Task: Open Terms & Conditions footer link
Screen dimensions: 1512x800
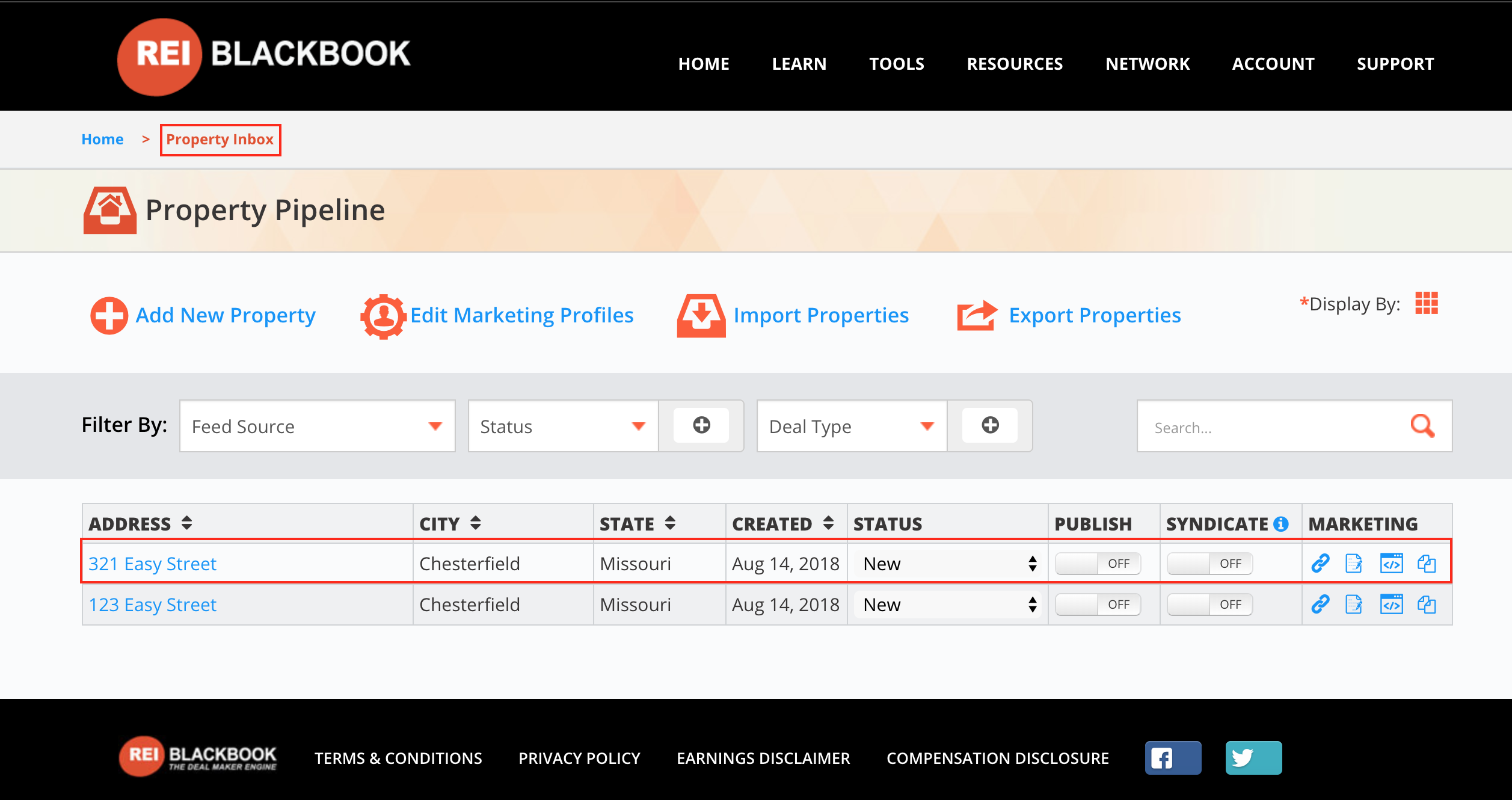Action: (398, 758)
